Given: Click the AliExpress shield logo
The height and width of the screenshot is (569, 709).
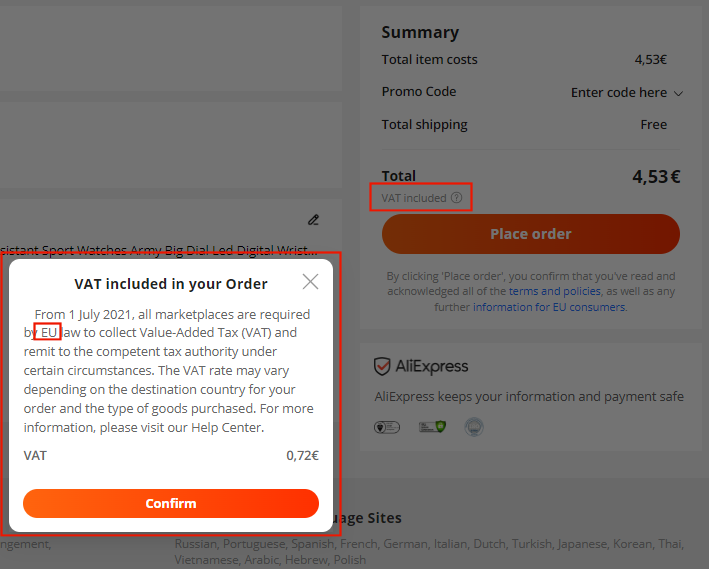Looking at the screenshot, I should (381, 366).
